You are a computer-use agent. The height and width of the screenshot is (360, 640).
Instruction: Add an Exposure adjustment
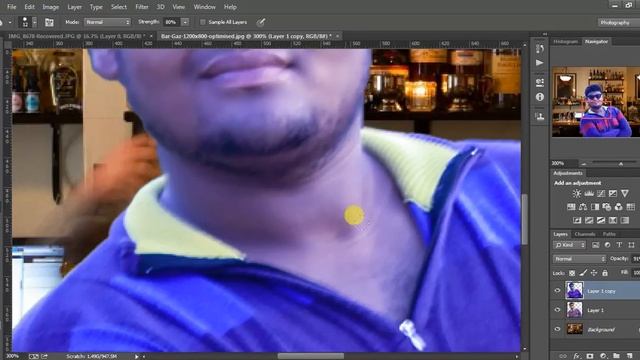pyautogui.click(x=613, y=193)
